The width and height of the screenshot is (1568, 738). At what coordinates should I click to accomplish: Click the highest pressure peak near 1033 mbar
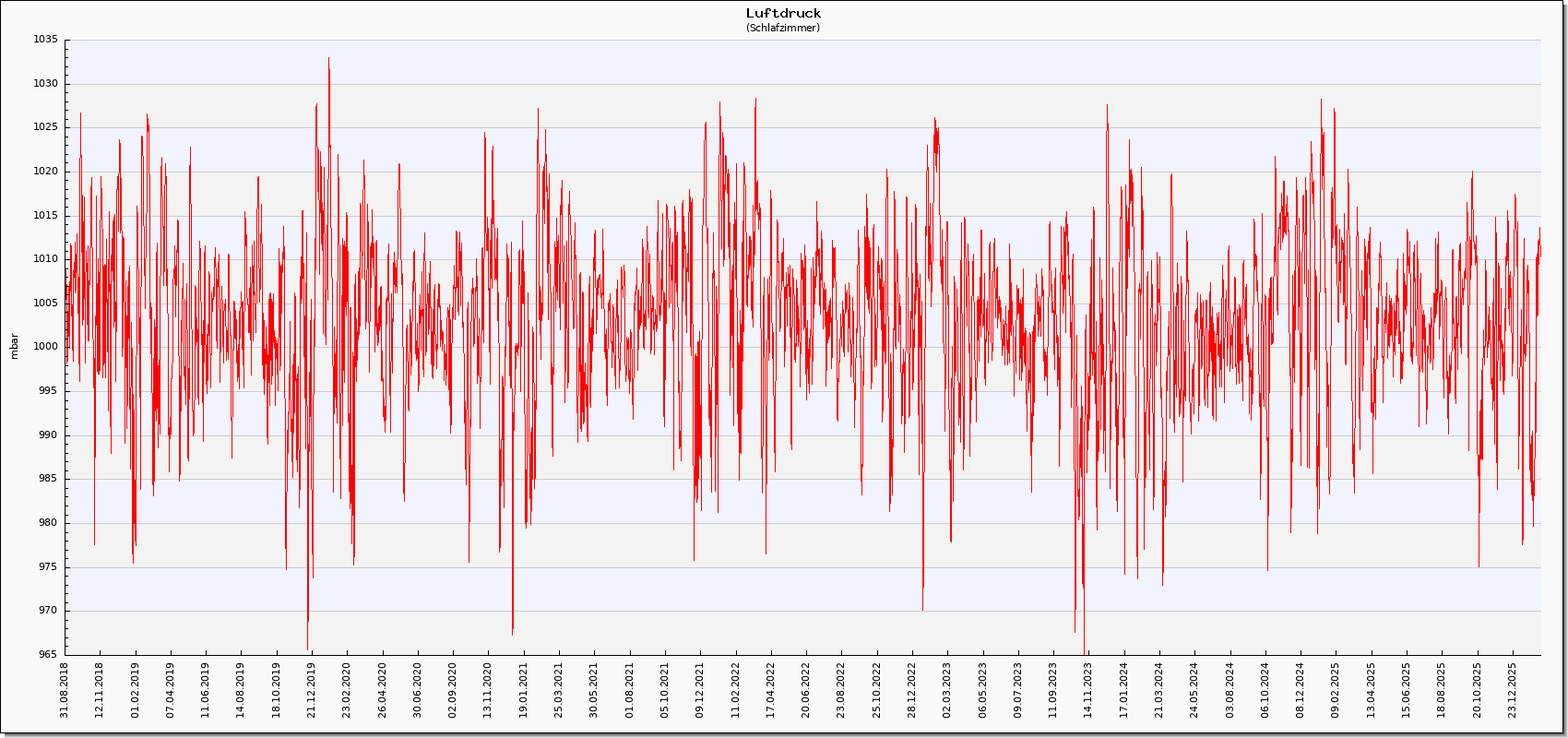328,59
